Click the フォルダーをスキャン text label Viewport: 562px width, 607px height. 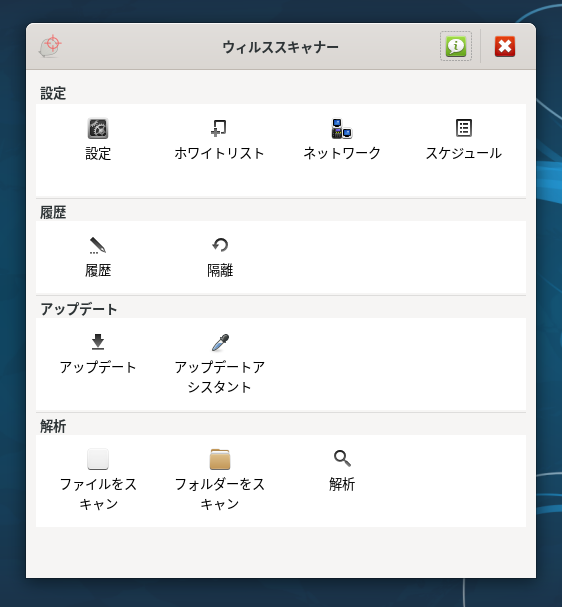click(x=219, y=494)
